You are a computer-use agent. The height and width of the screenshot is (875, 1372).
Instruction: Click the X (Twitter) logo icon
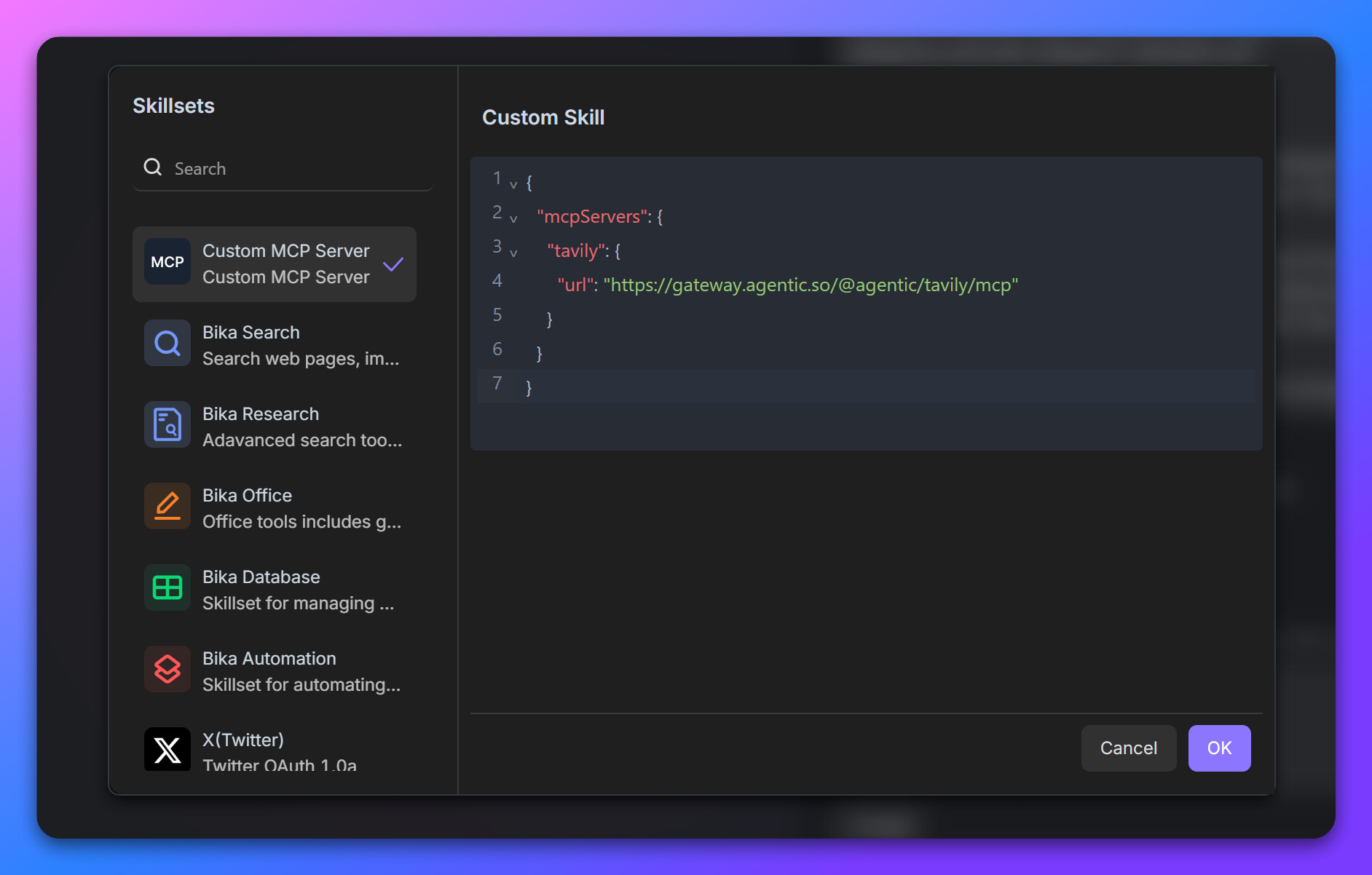tap(167, 750)
